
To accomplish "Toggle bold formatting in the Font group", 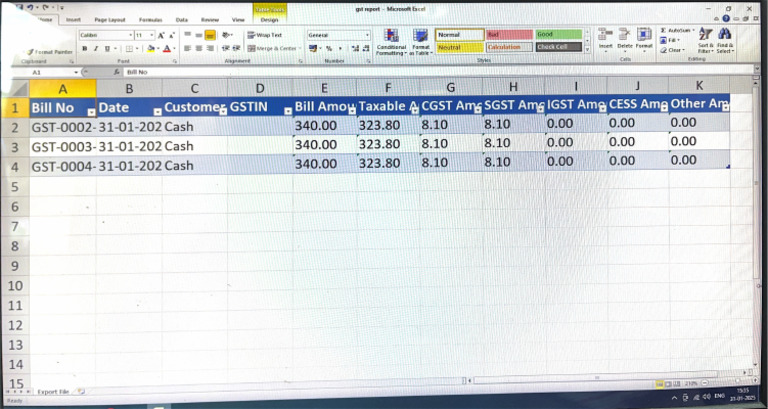I will pyautogui.click(x=85, y=48).
